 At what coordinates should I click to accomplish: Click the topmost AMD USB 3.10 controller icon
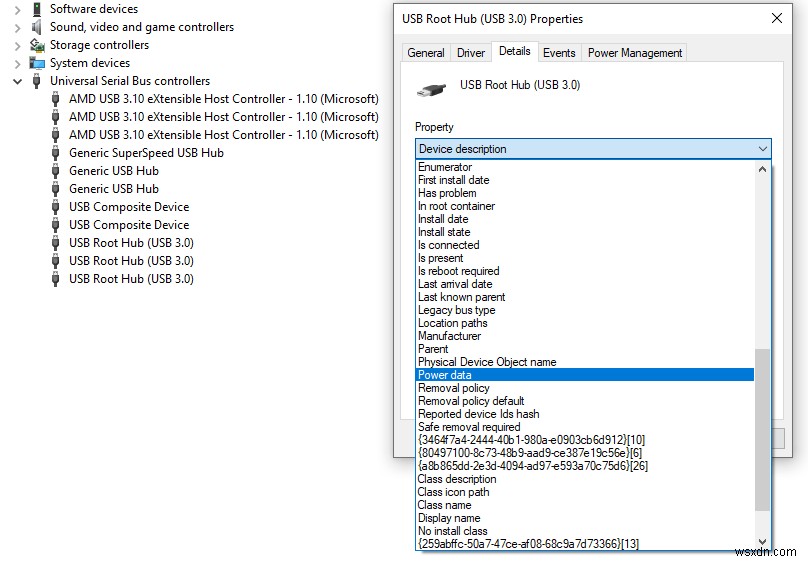pos(56,99)
